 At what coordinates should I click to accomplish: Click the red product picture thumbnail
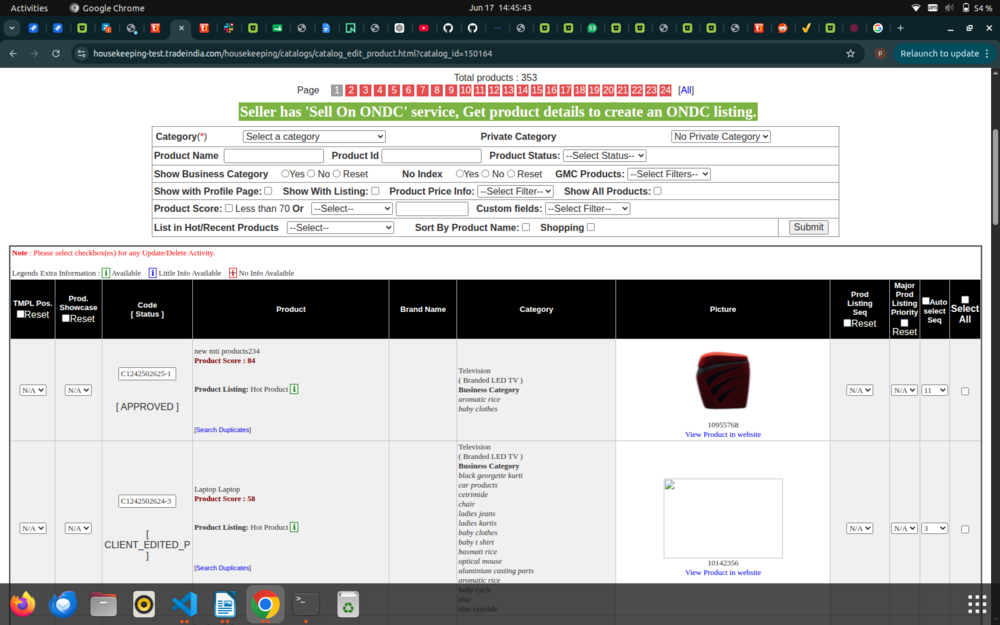pos(723,381)
